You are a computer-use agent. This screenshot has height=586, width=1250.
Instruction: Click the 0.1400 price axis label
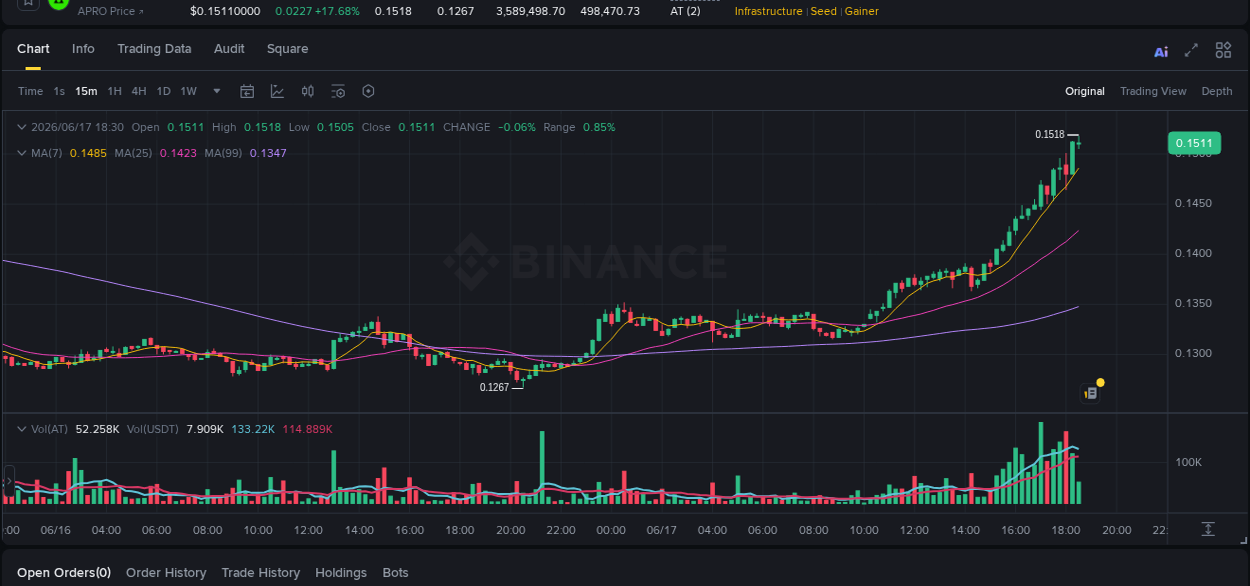1193,253
